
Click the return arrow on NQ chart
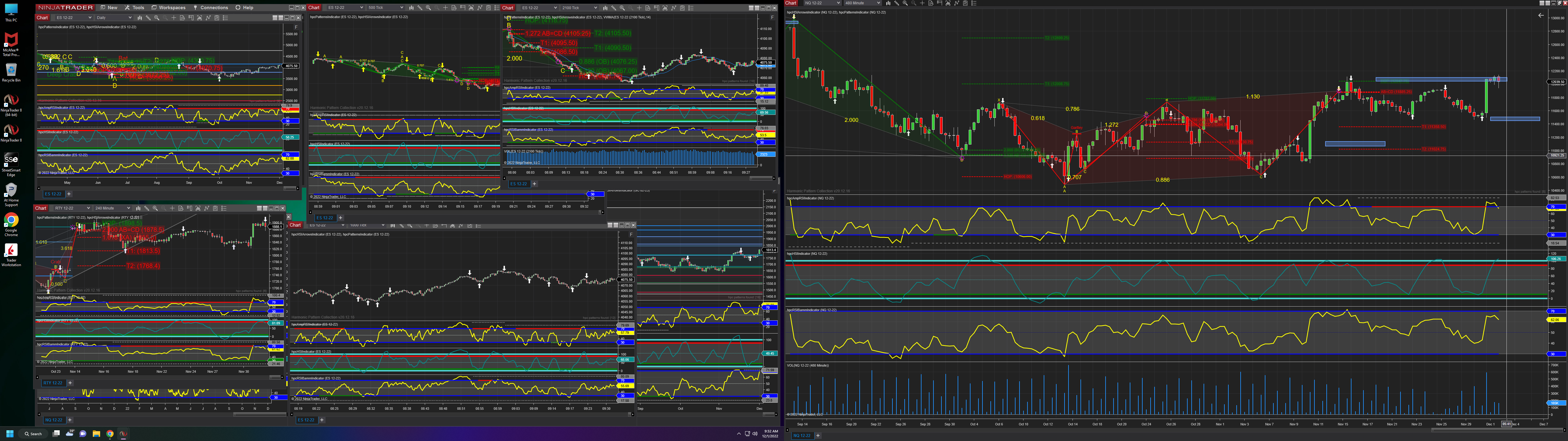tap(1541, 15)
